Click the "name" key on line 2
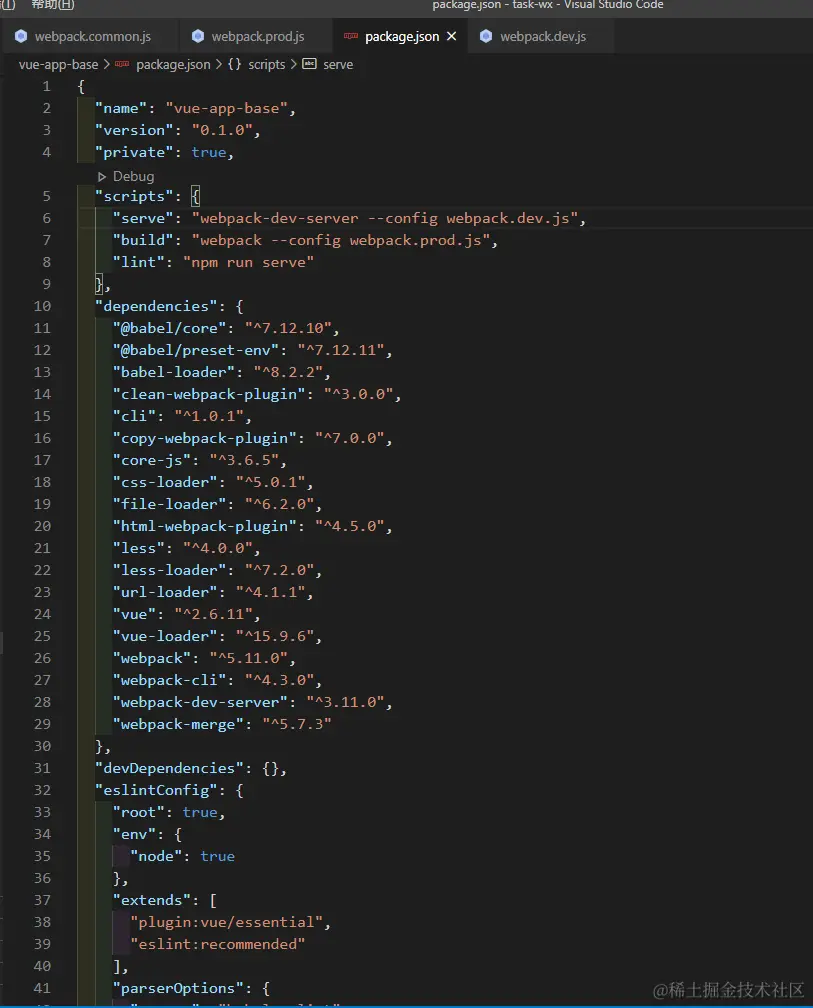 (121, 108)
